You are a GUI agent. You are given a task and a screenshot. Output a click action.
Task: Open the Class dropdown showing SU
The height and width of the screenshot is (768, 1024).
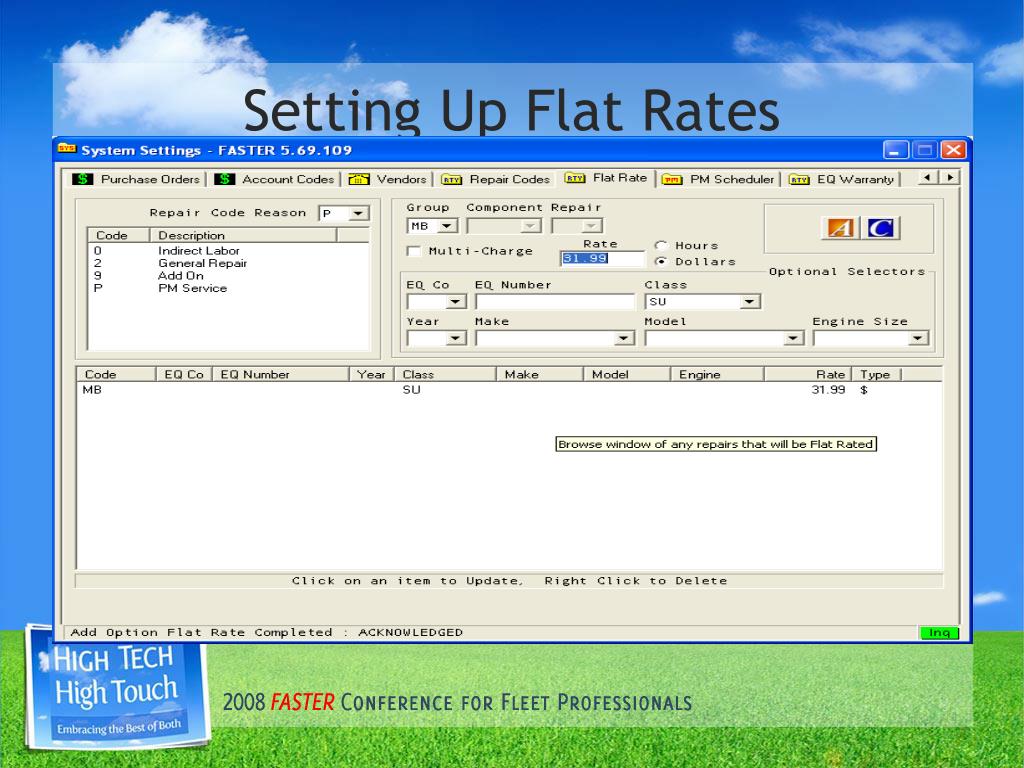pyautogui.click(x=750, y=302)
